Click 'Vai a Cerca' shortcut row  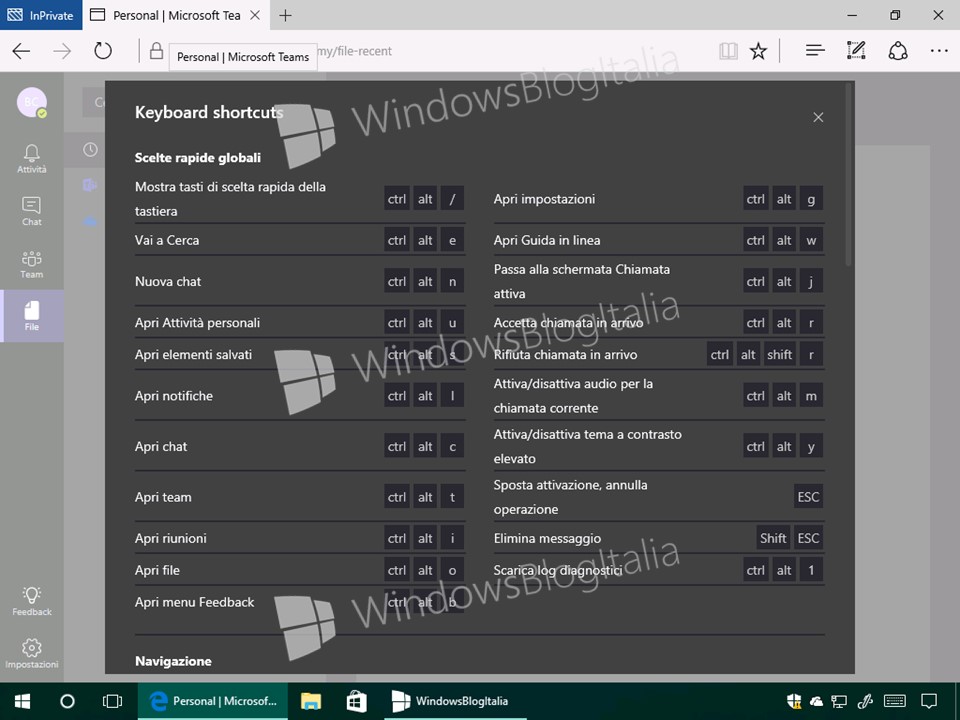click(300, 240)
